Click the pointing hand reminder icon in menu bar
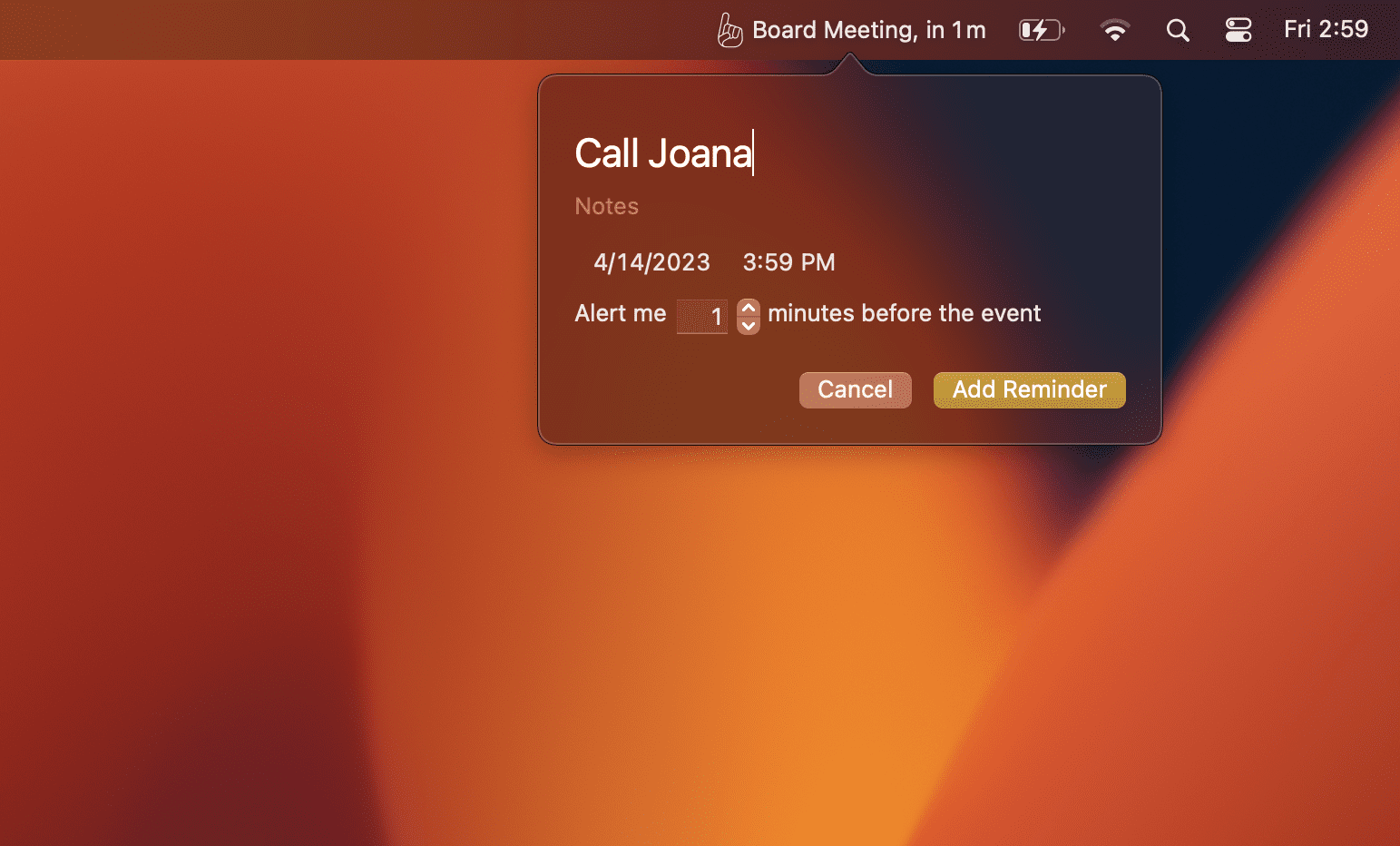 [x=729, y=30]
